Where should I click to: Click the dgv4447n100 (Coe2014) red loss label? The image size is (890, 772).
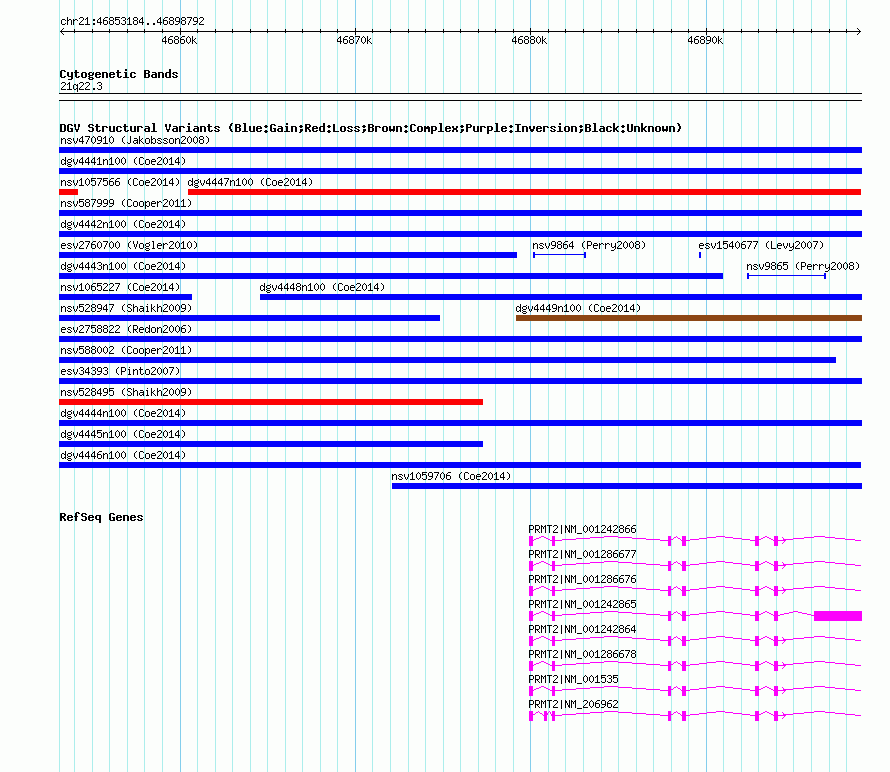[250, 182]
